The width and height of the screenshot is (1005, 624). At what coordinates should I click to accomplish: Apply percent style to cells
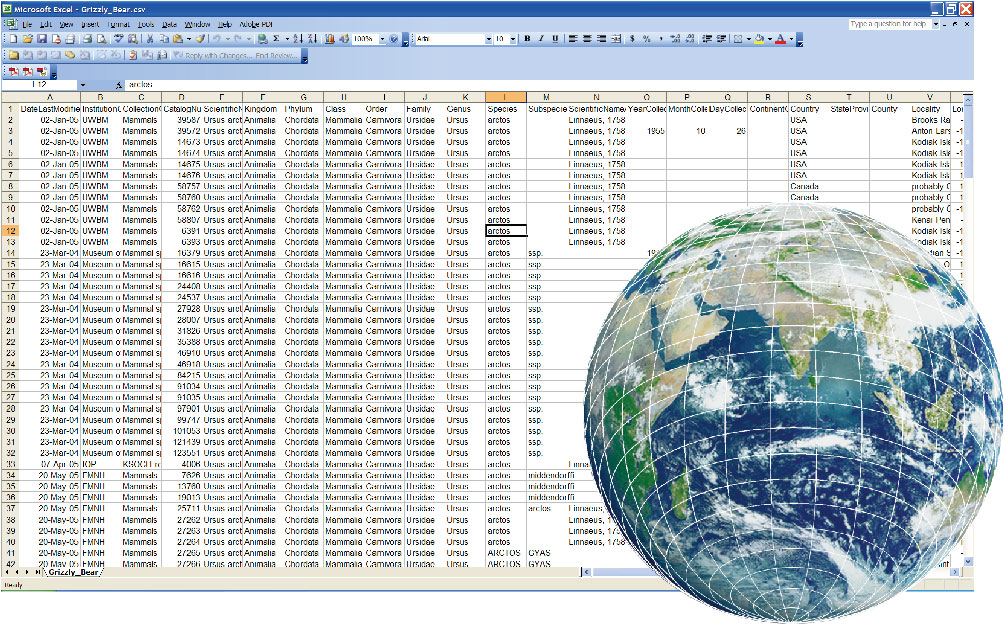[x=647, y=39]
